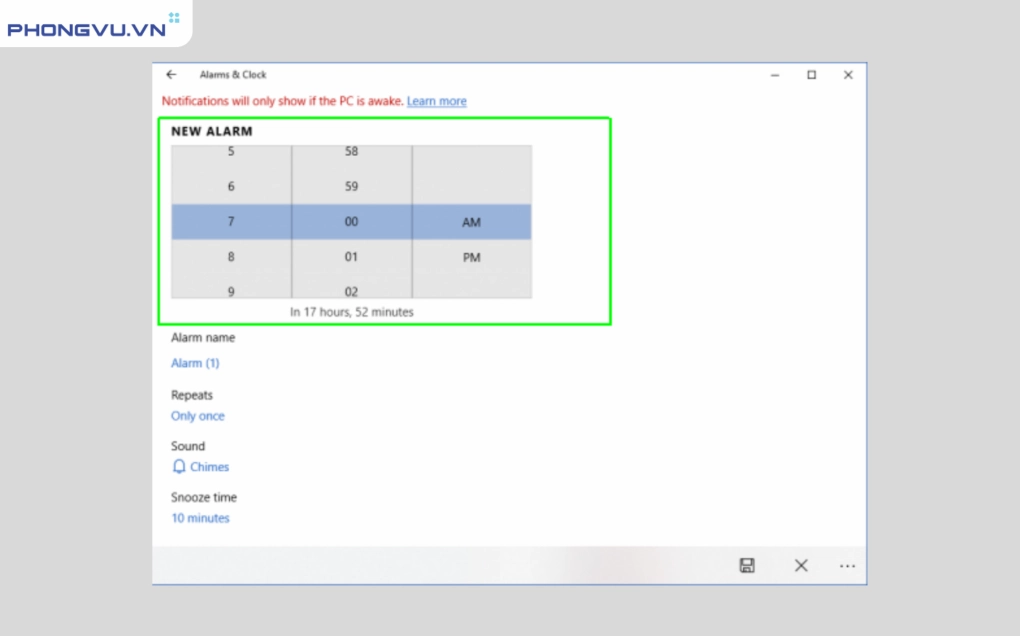Expand the Sound selection showing Chimes
The image size is (1020, 636).
tap(209, 467)
